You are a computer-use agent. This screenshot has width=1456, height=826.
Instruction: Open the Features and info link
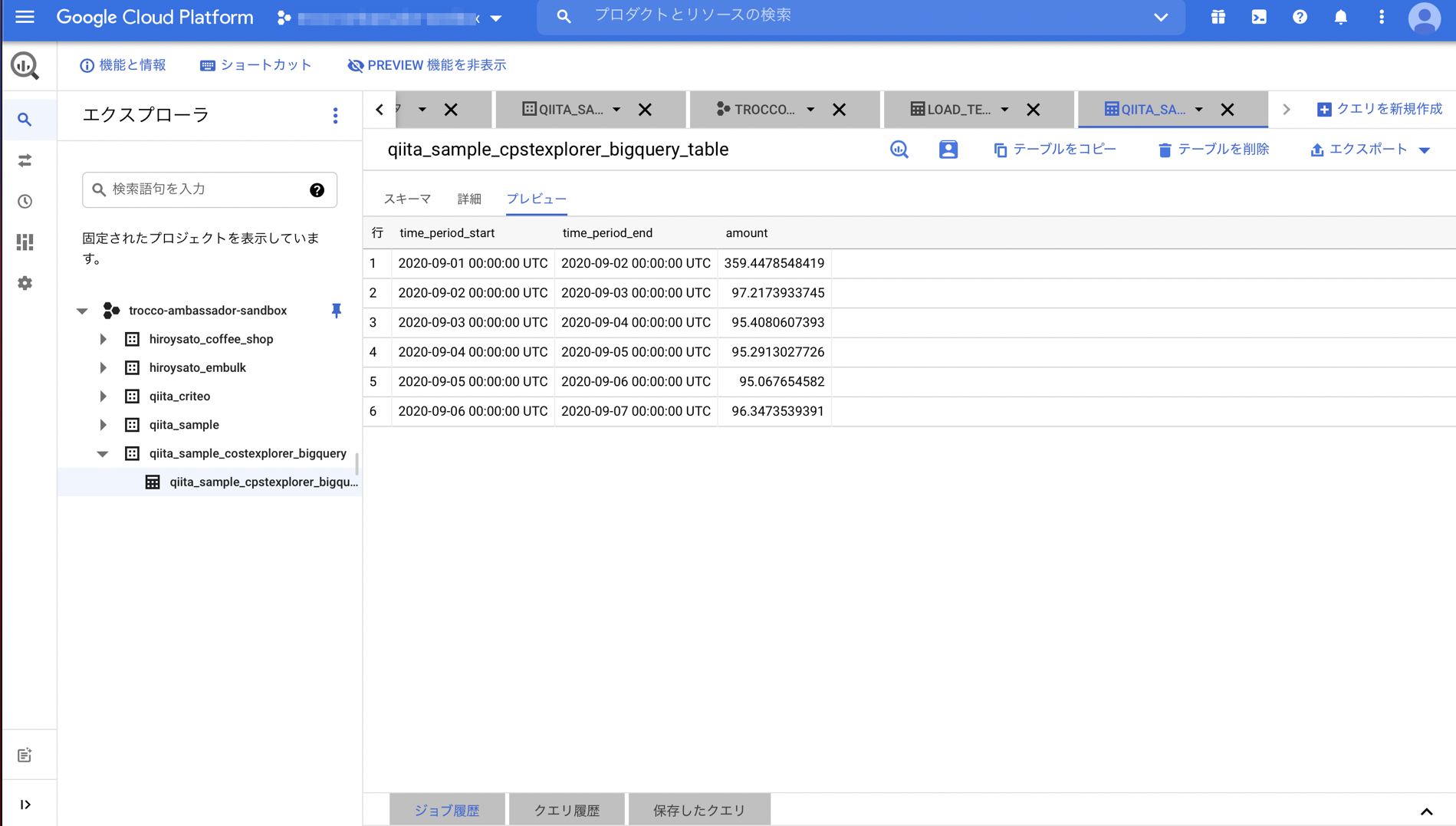123,65
